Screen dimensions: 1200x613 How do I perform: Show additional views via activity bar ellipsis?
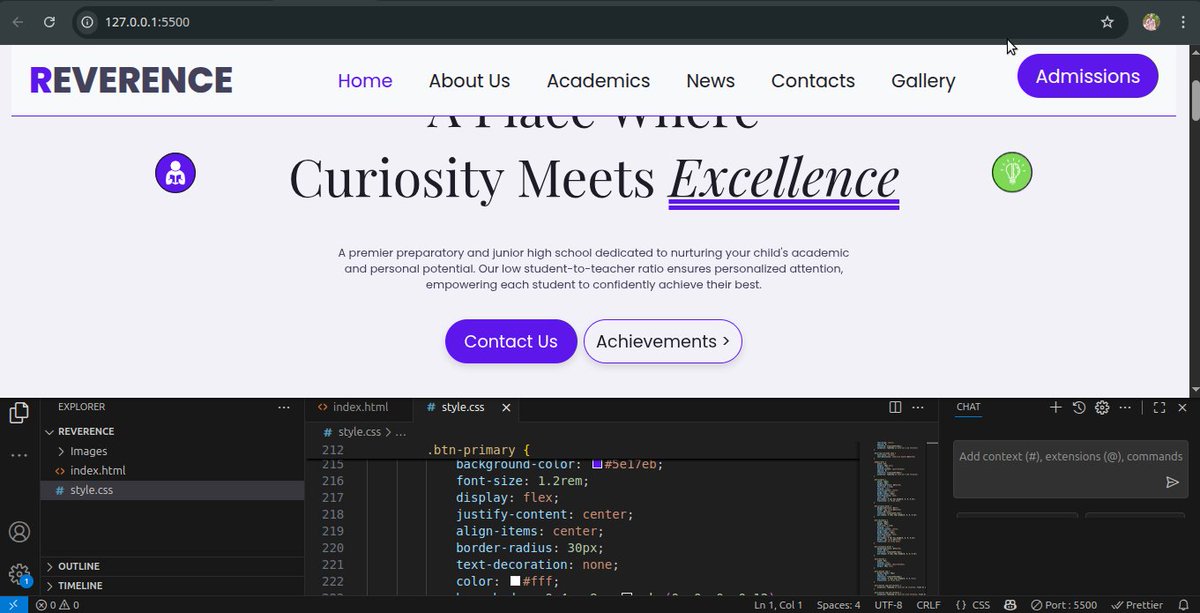(19, 455)
